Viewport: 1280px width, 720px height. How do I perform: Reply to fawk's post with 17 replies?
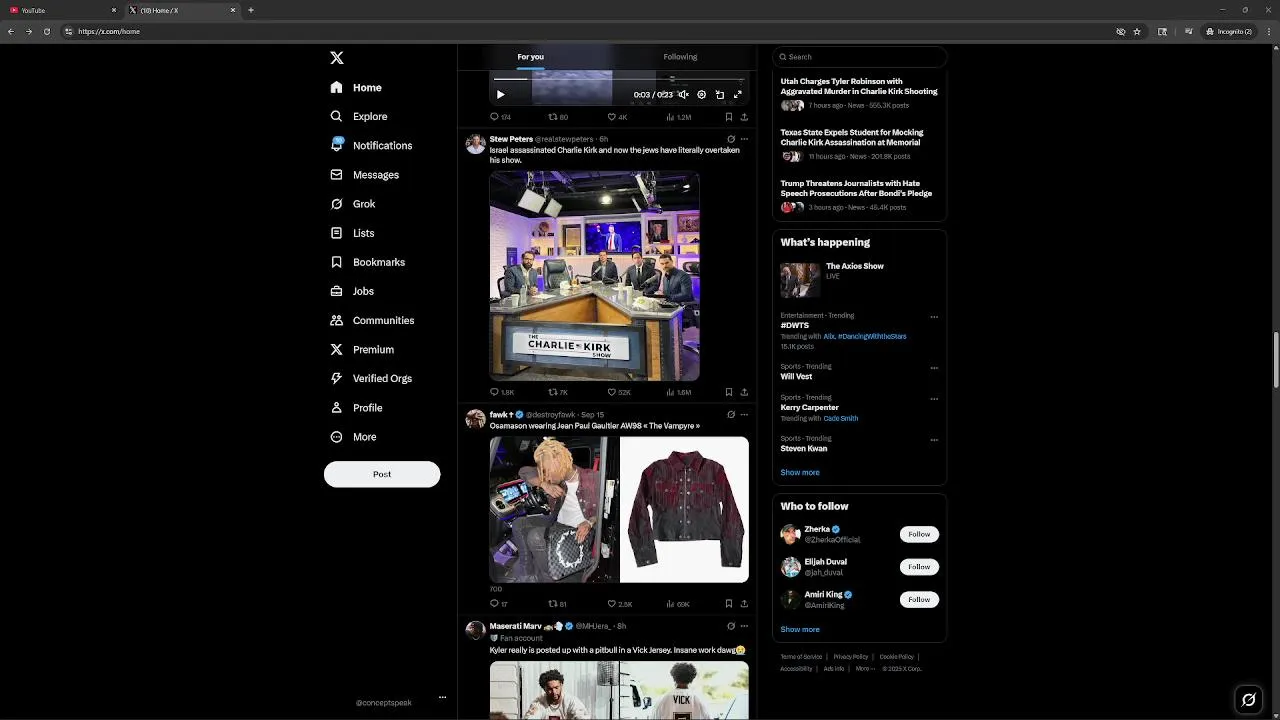tap(499, 604)
